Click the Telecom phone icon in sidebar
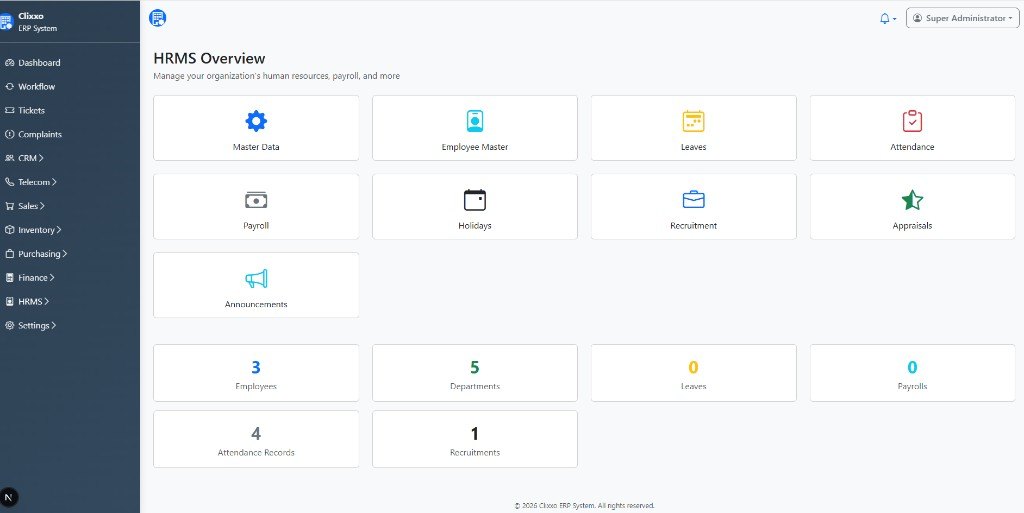The image size is (1024, 513). pyautogui.click(x=9, y=182)
